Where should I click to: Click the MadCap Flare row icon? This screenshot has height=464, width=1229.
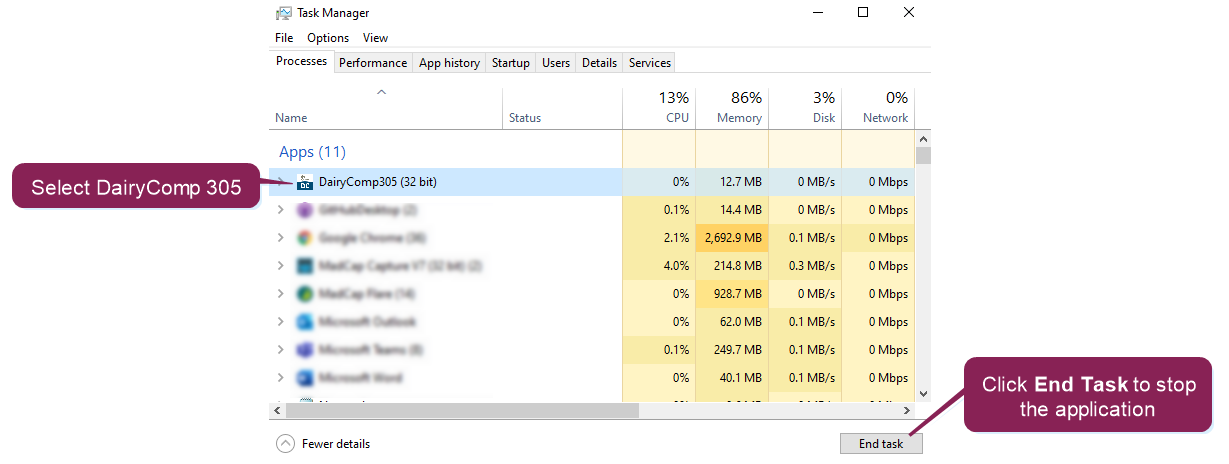[x=305, y=294]
